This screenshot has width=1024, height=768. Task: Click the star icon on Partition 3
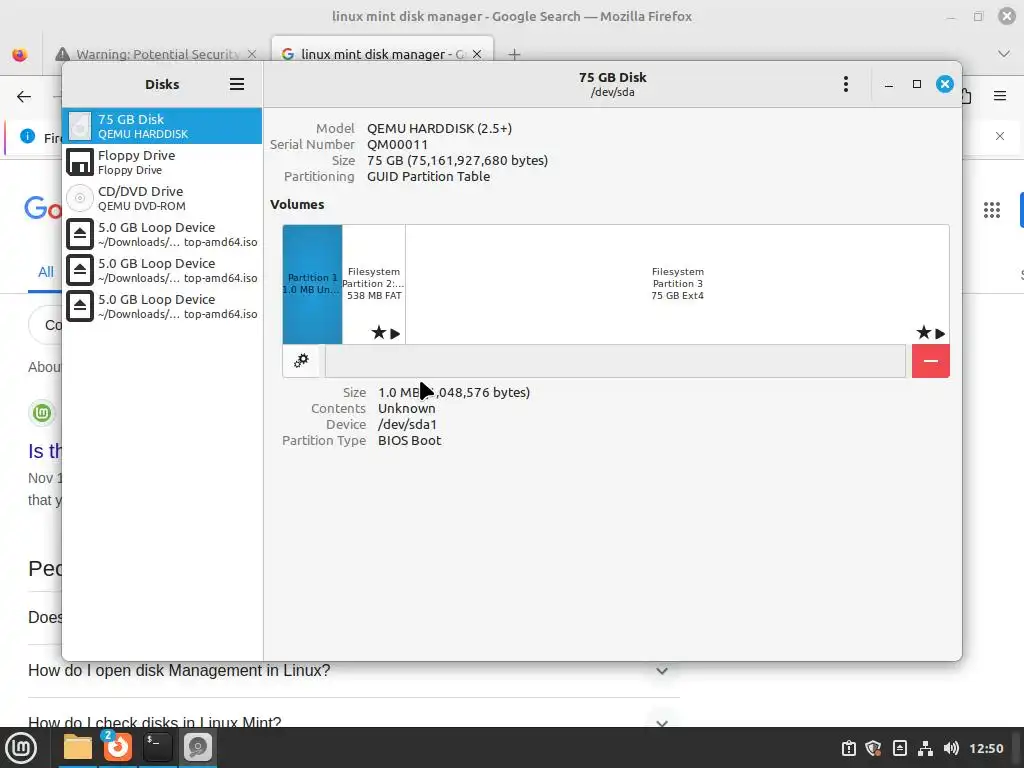coord(923,333)
